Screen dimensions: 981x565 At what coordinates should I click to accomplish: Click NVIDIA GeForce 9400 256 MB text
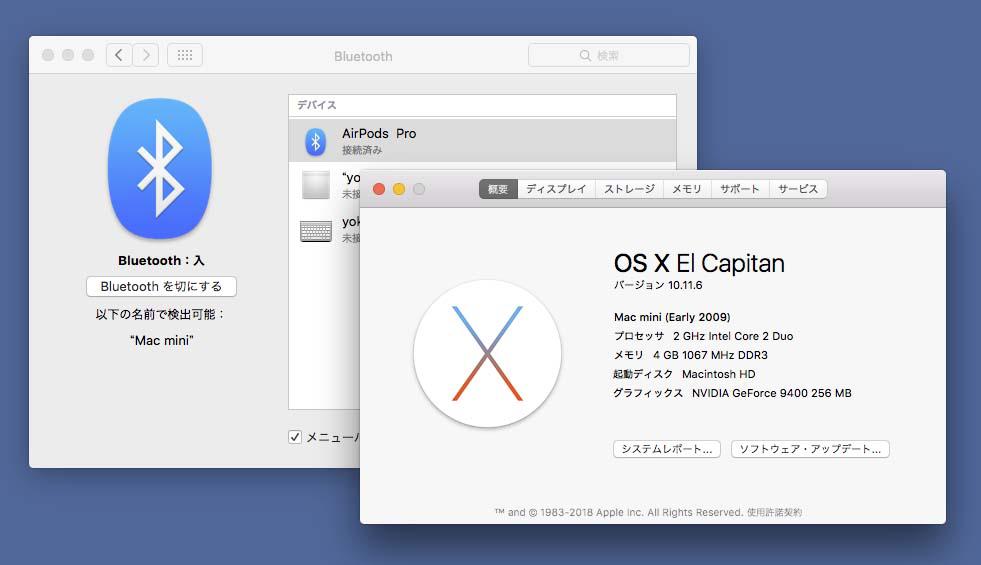(771, 393)
